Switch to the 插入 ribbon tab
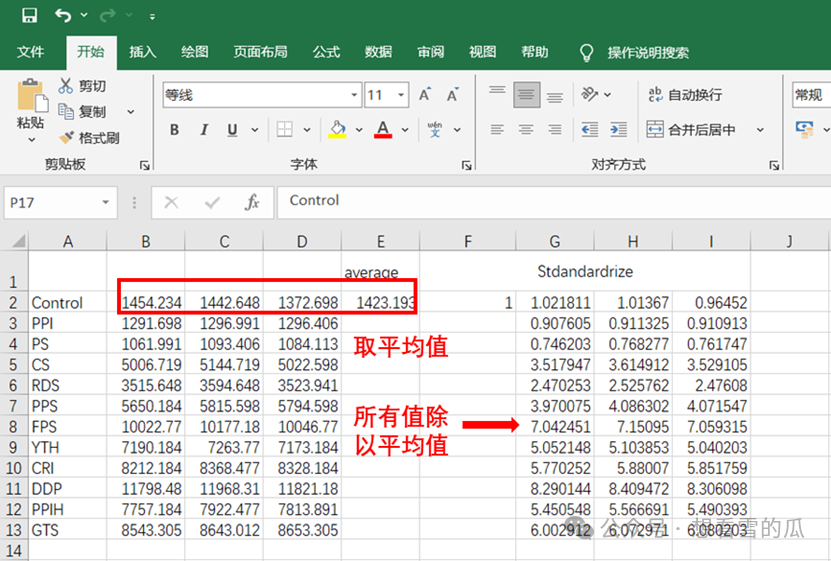 tap(143, 52)
